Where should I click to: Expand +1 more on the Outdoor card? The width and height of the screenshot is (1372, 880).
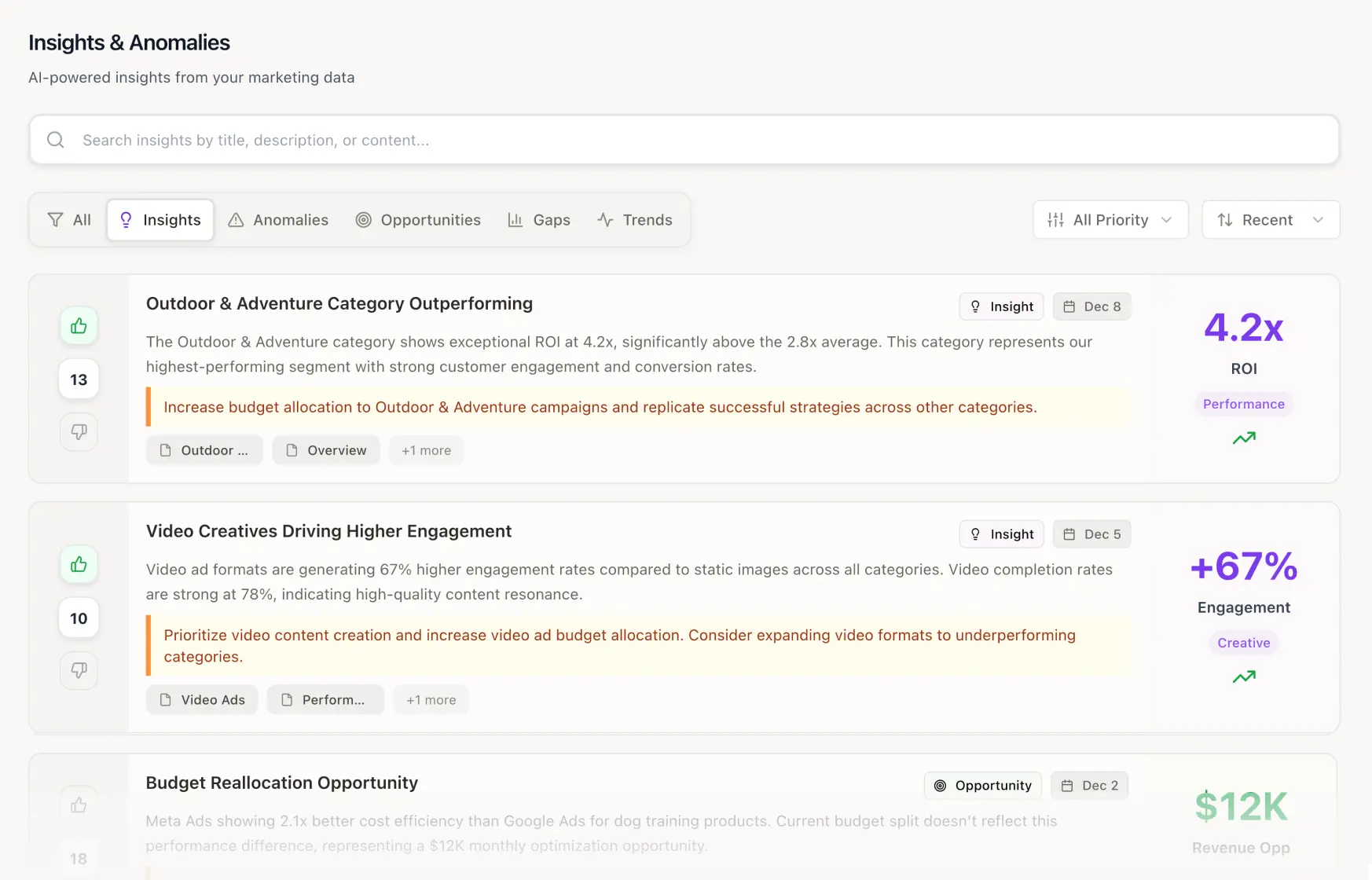point(427,450)
